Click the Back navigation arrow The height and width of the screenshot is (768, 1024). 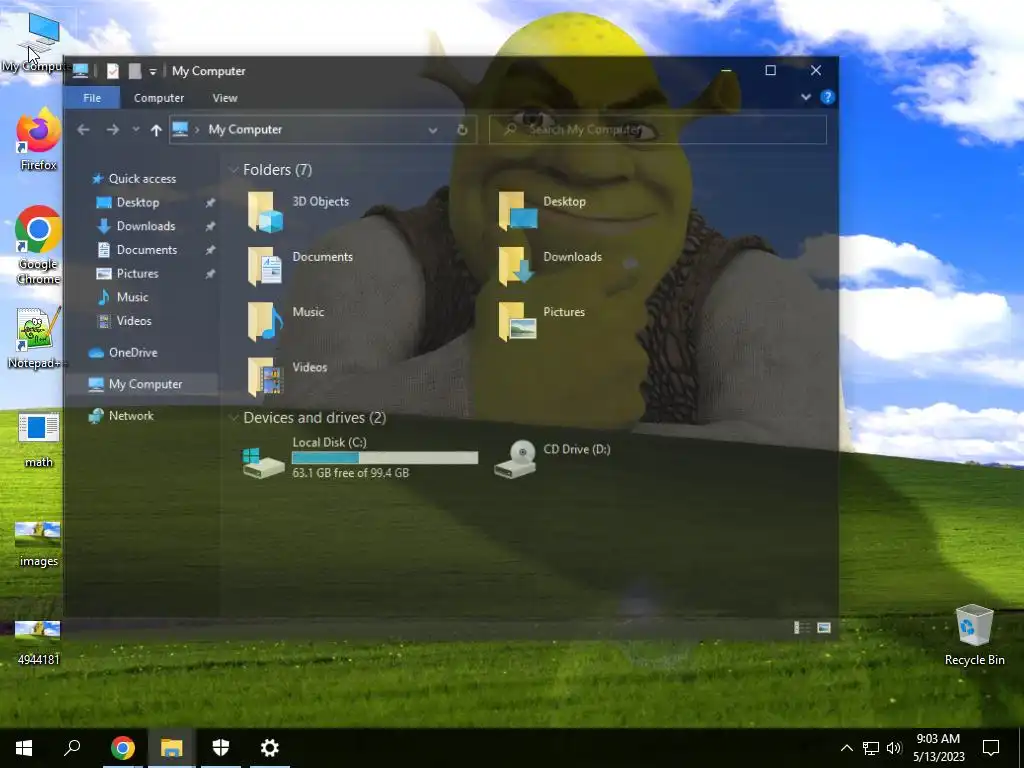tap(83, 130)
